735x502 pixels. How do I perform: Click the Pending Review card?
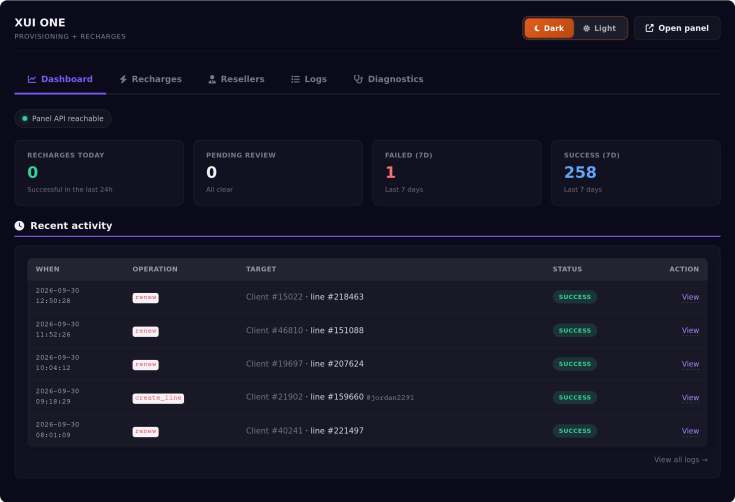pos(278,173)
